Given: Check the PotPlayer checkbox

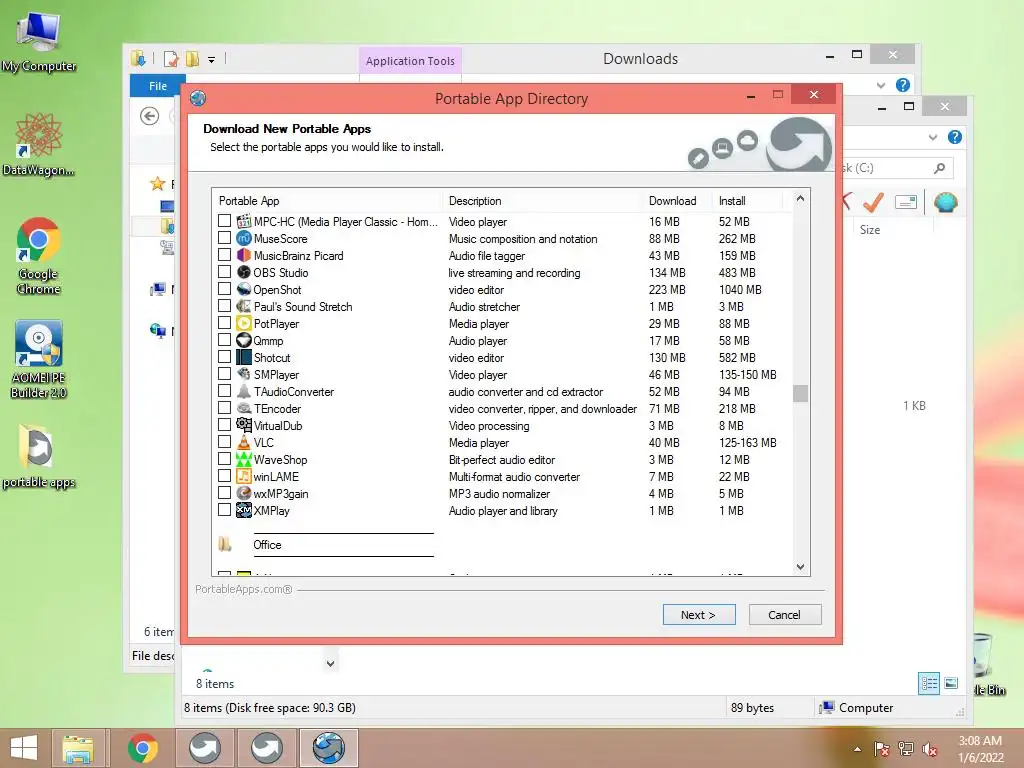Looking at the screenshot, I should [x=225, y=323].
